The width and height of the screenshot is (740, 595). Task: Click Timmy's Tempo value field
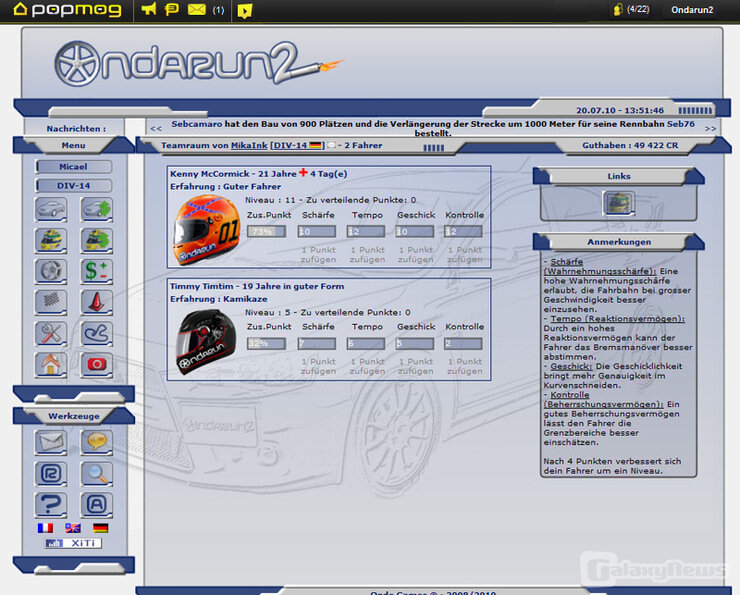[366, 344]
